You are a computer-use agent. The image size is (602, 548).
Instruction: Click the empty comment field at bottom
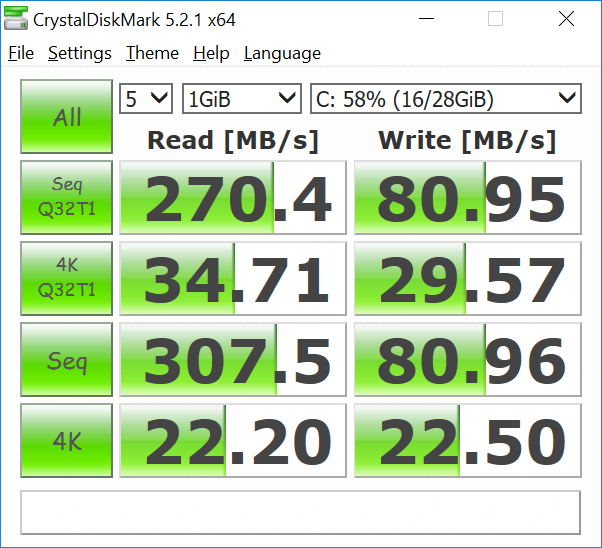300,512
